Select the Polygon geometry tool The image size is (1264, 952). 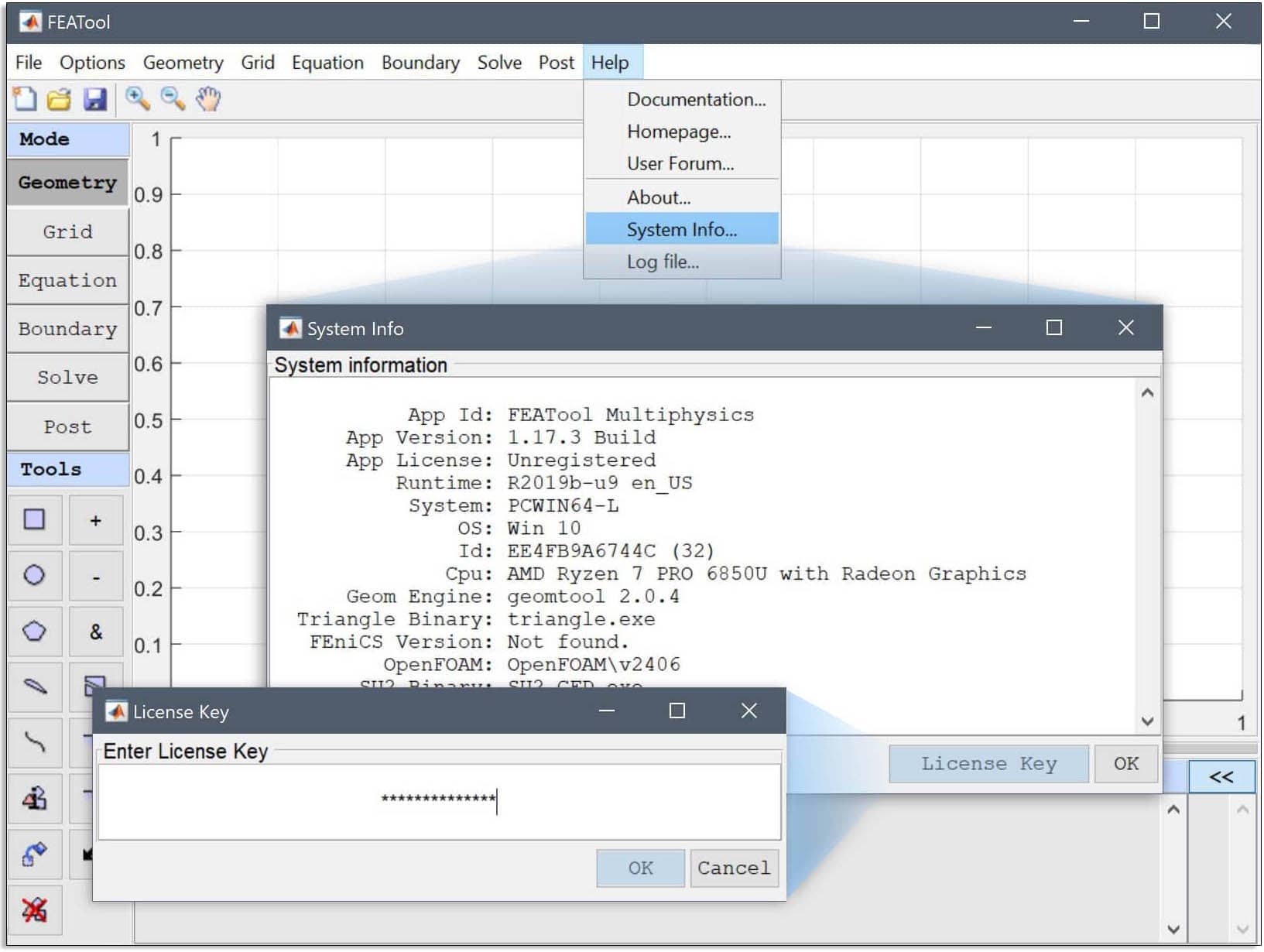pyautogui.click(x=34, y=632)
